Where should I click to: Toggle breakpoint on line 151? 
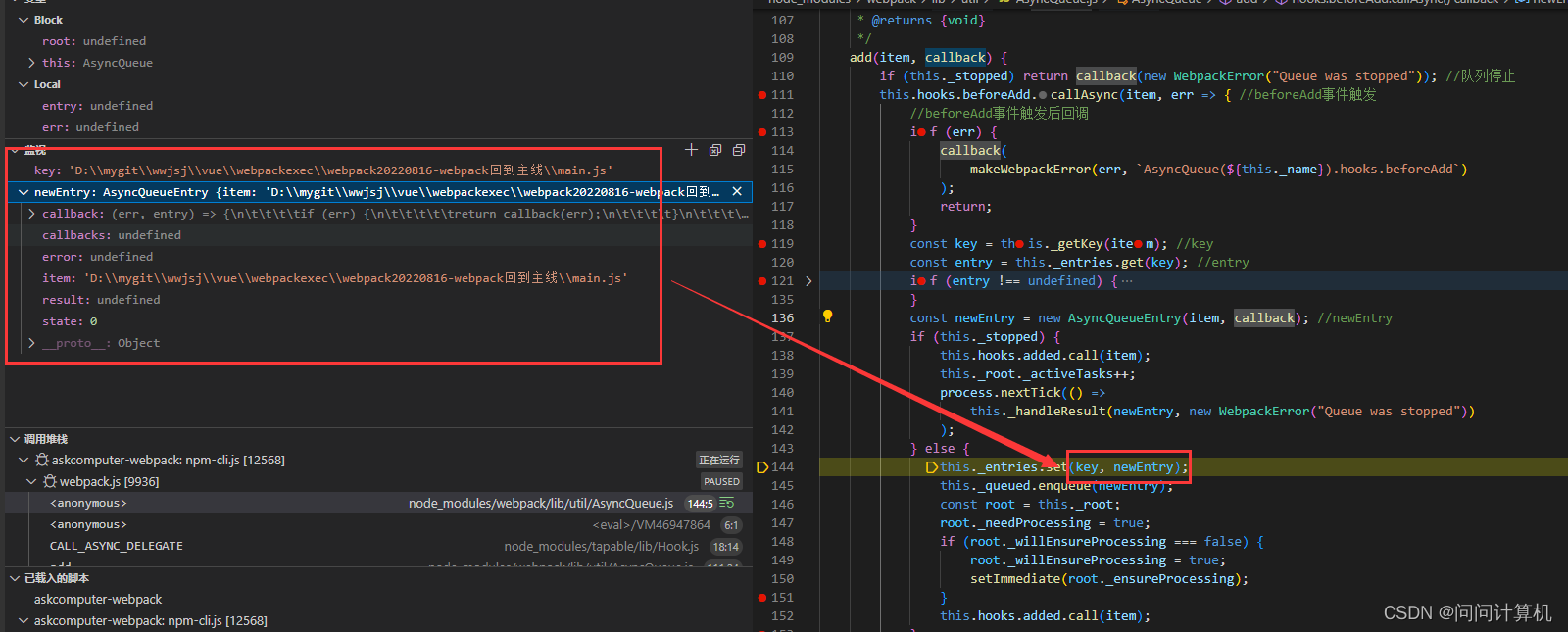(762, 598)
